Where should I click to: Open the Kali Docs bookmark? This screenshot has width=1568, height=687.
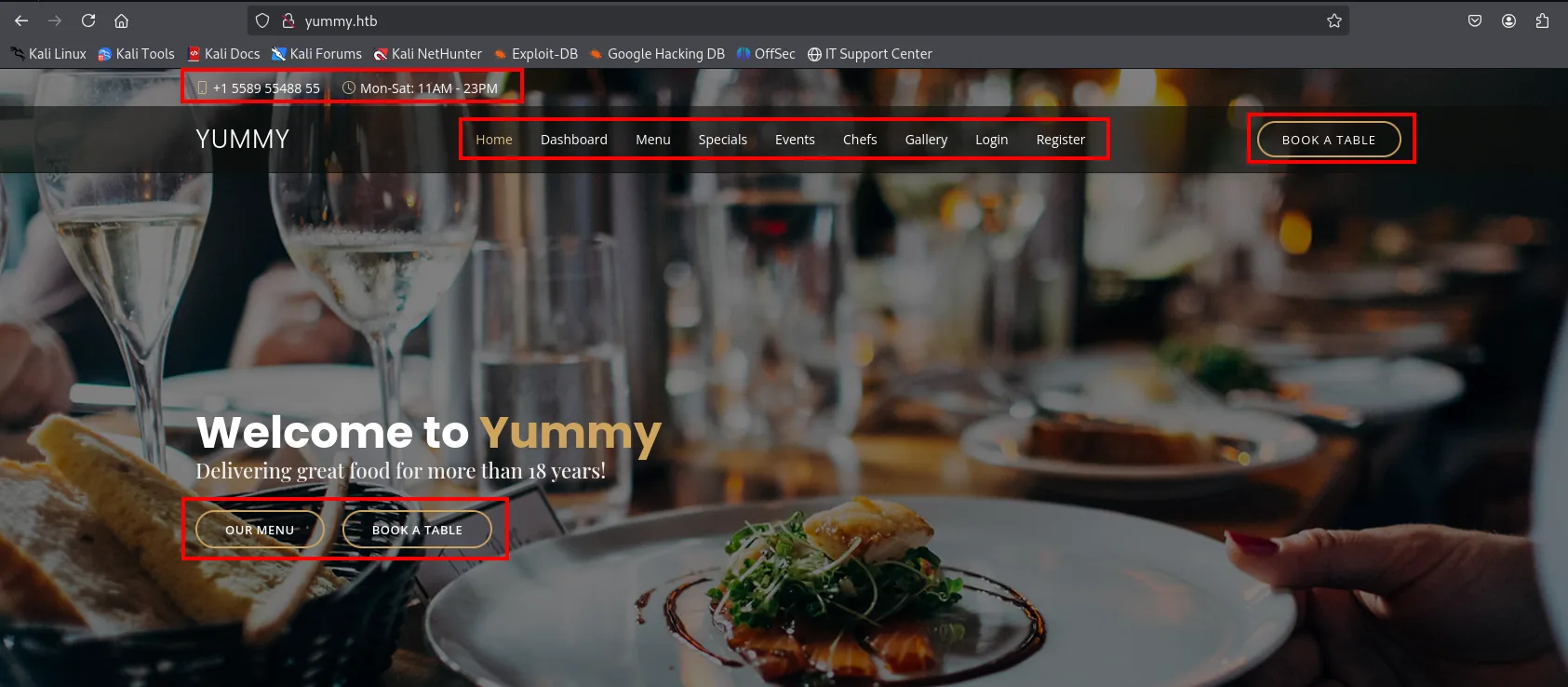[x=223, y=54]
